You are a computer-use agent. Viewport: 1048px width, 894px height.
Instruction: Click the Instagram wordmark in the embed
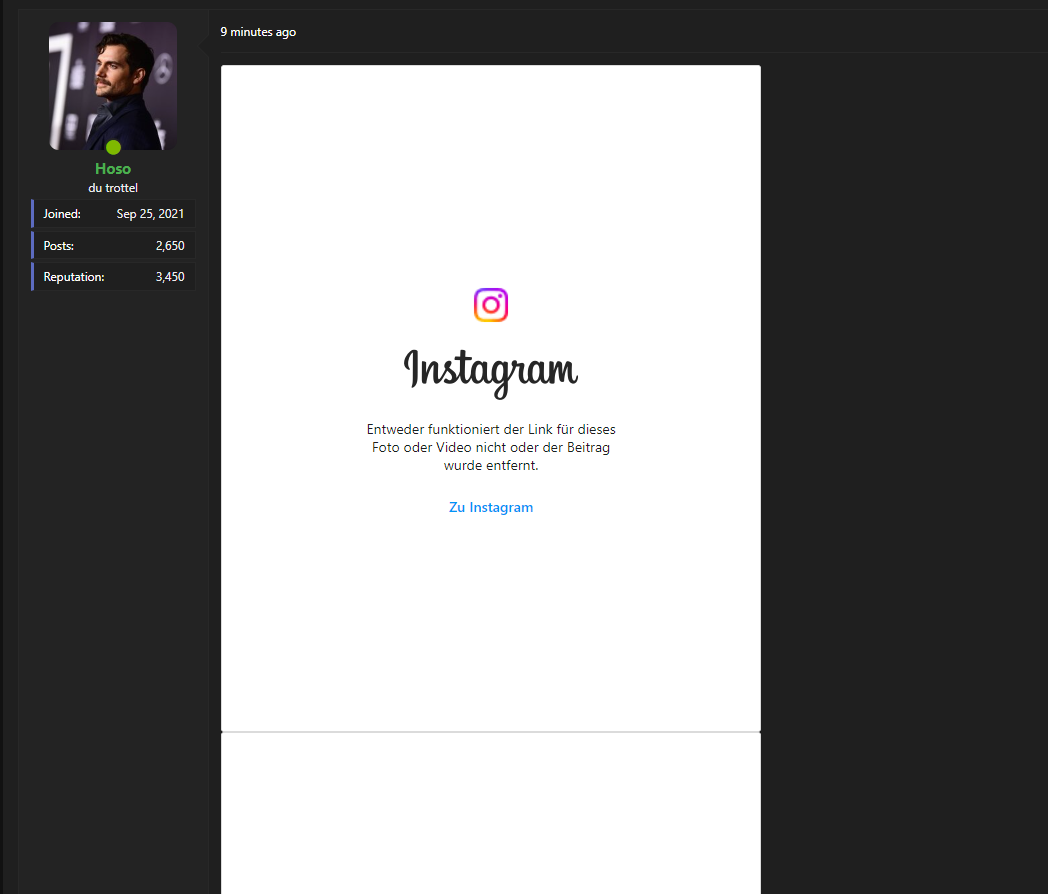tap(491, 373)
